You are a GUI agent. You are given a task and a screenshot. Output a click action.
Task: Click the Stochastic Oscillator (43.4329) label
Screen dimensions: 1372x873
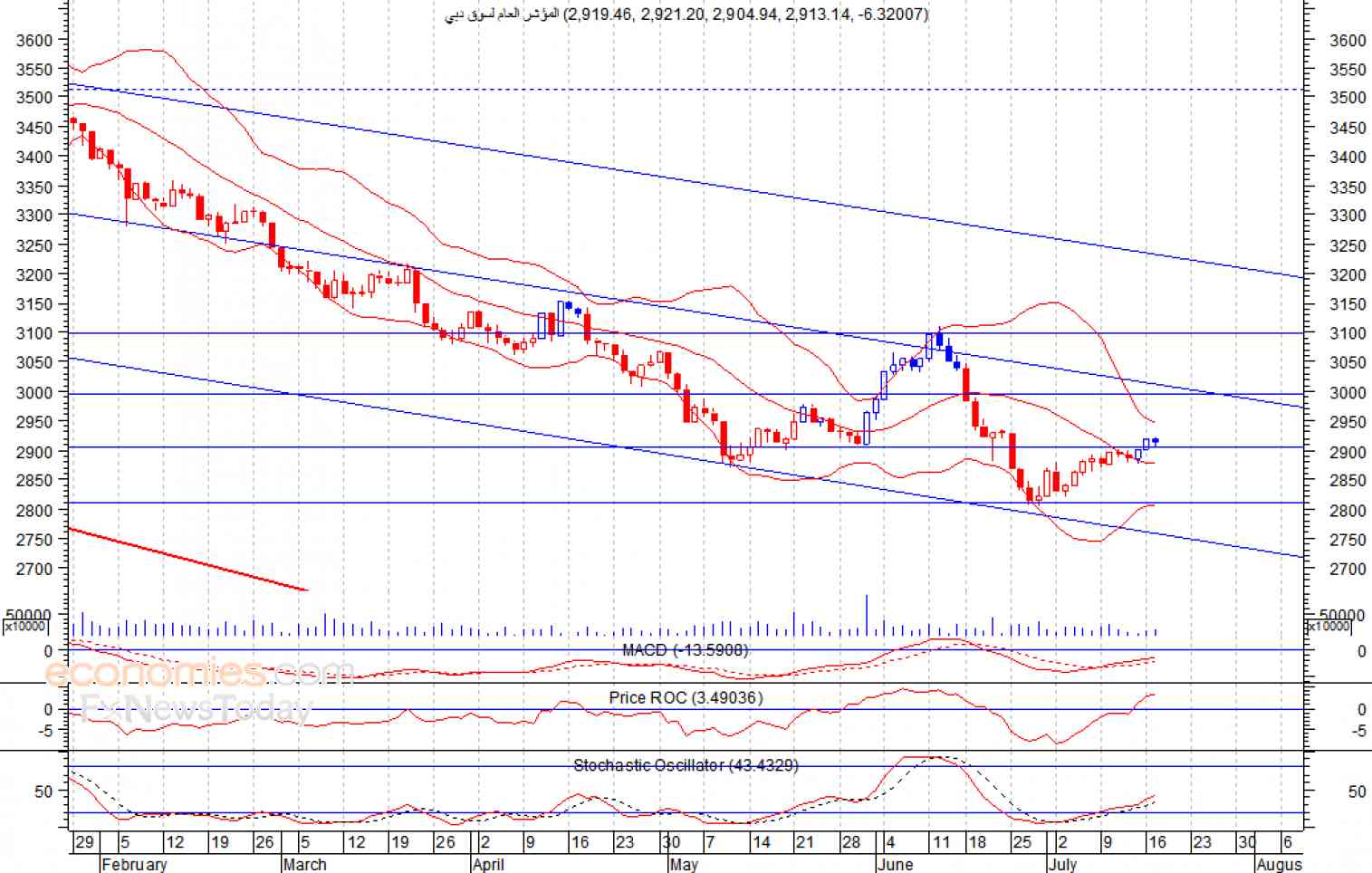[686, 765]
